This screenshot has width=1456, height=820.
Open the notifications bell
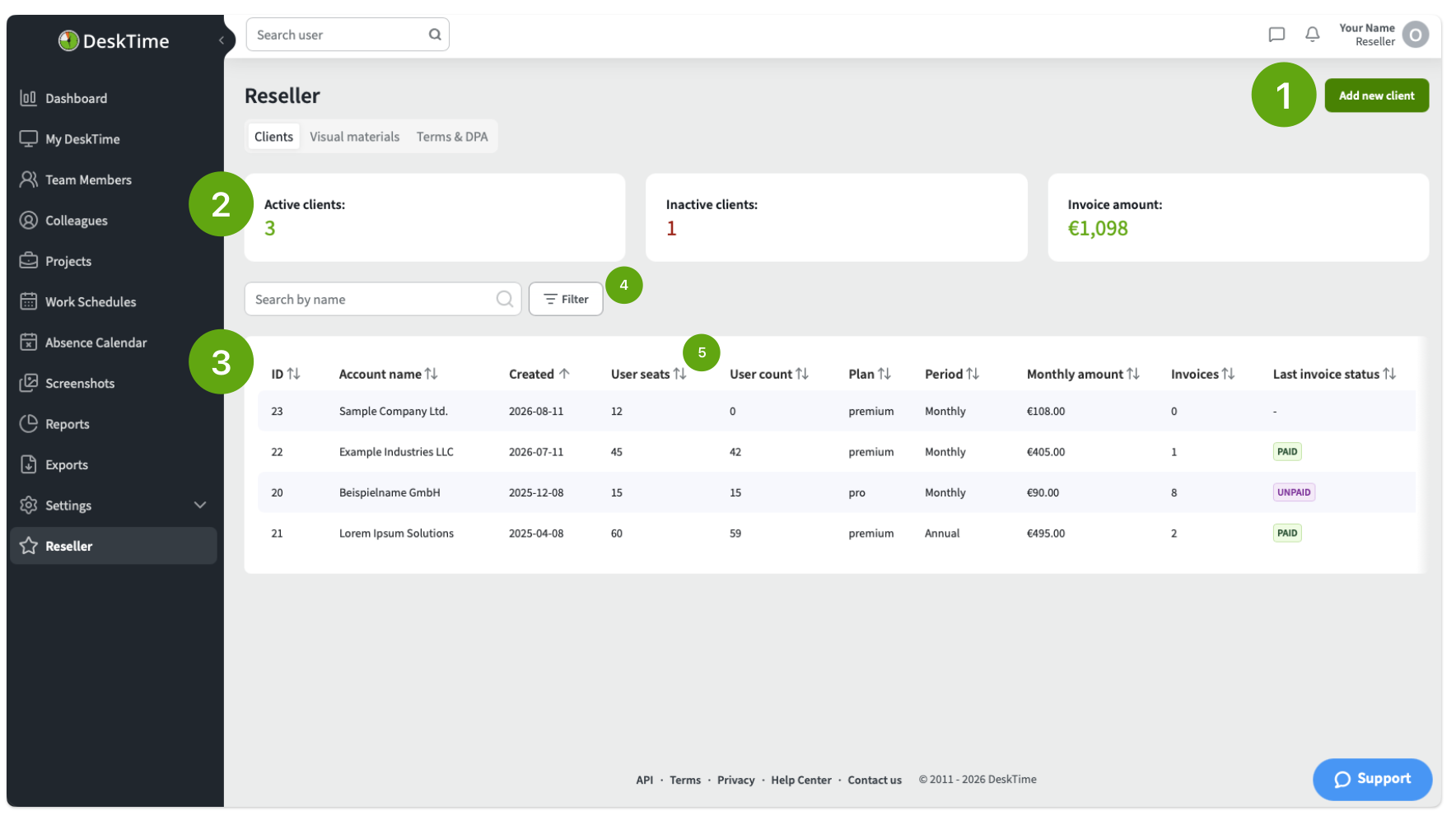1313,35
